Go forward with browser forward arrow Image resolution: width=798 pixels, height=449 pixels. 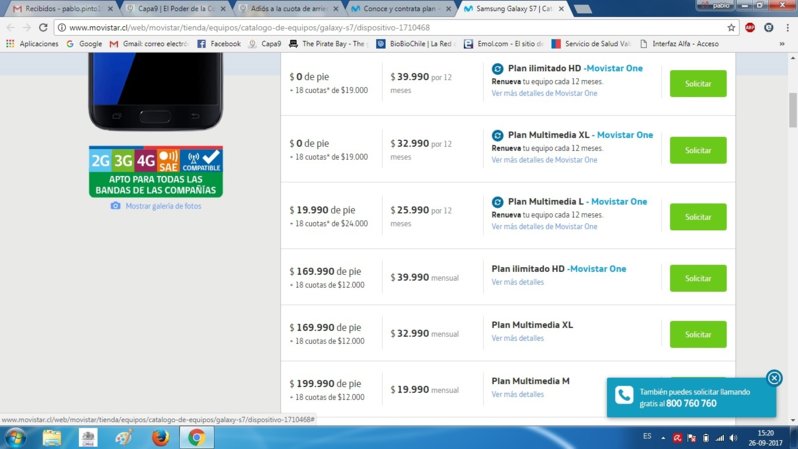tap(26, 27)
